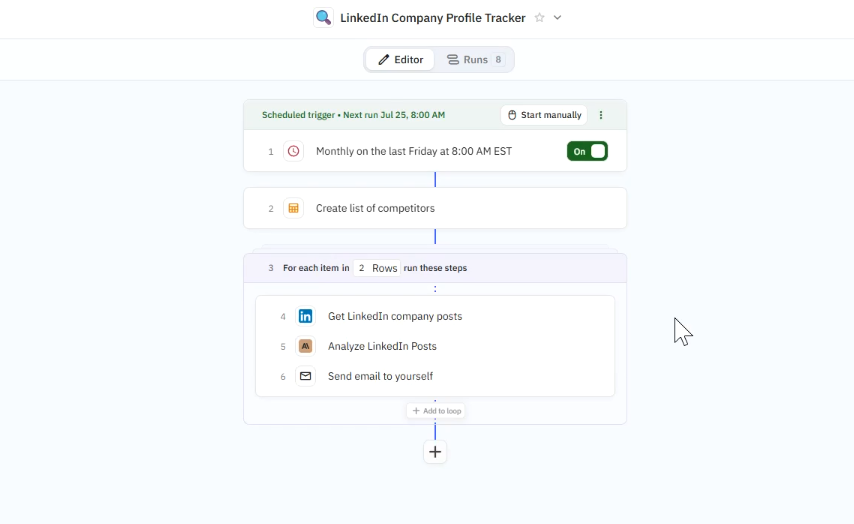Click the table icon of step 2
The image size is (854, 524).
294,208
